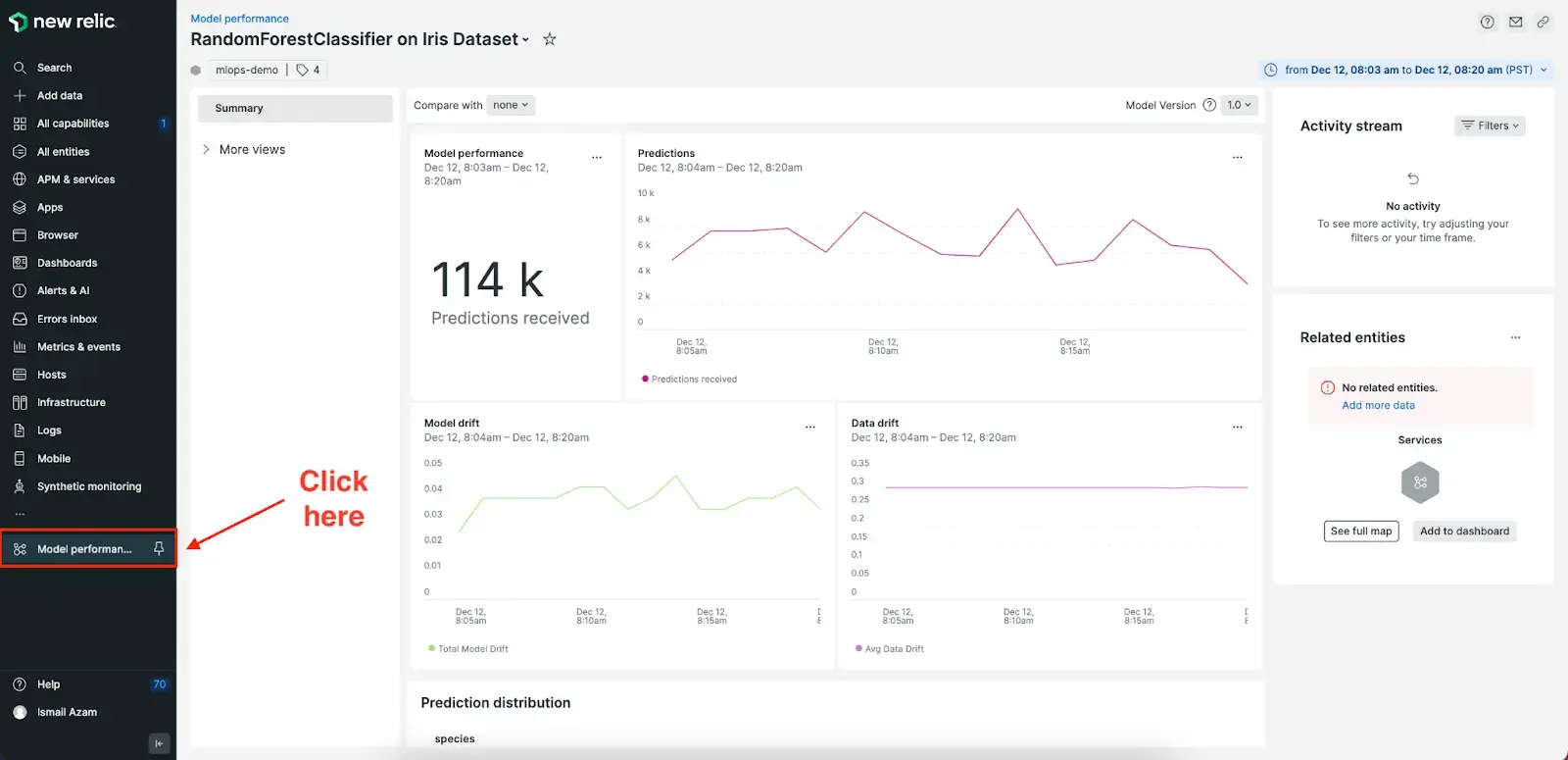Screen dimensions: 1568x760
Task: Favorite entity with star icon
Action: point(550,39)
